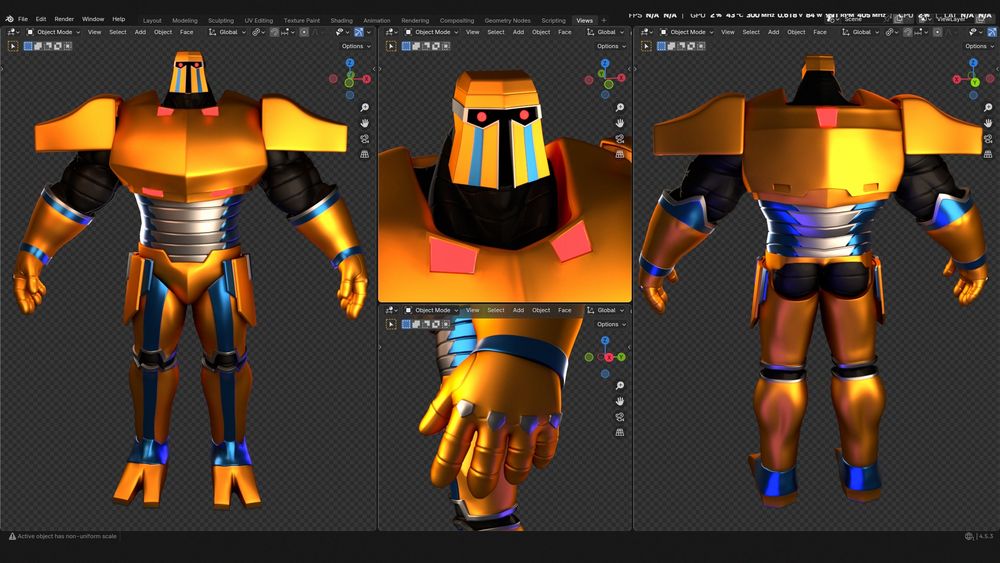Click red X axis on left viewport gizmo

(367, 79)
